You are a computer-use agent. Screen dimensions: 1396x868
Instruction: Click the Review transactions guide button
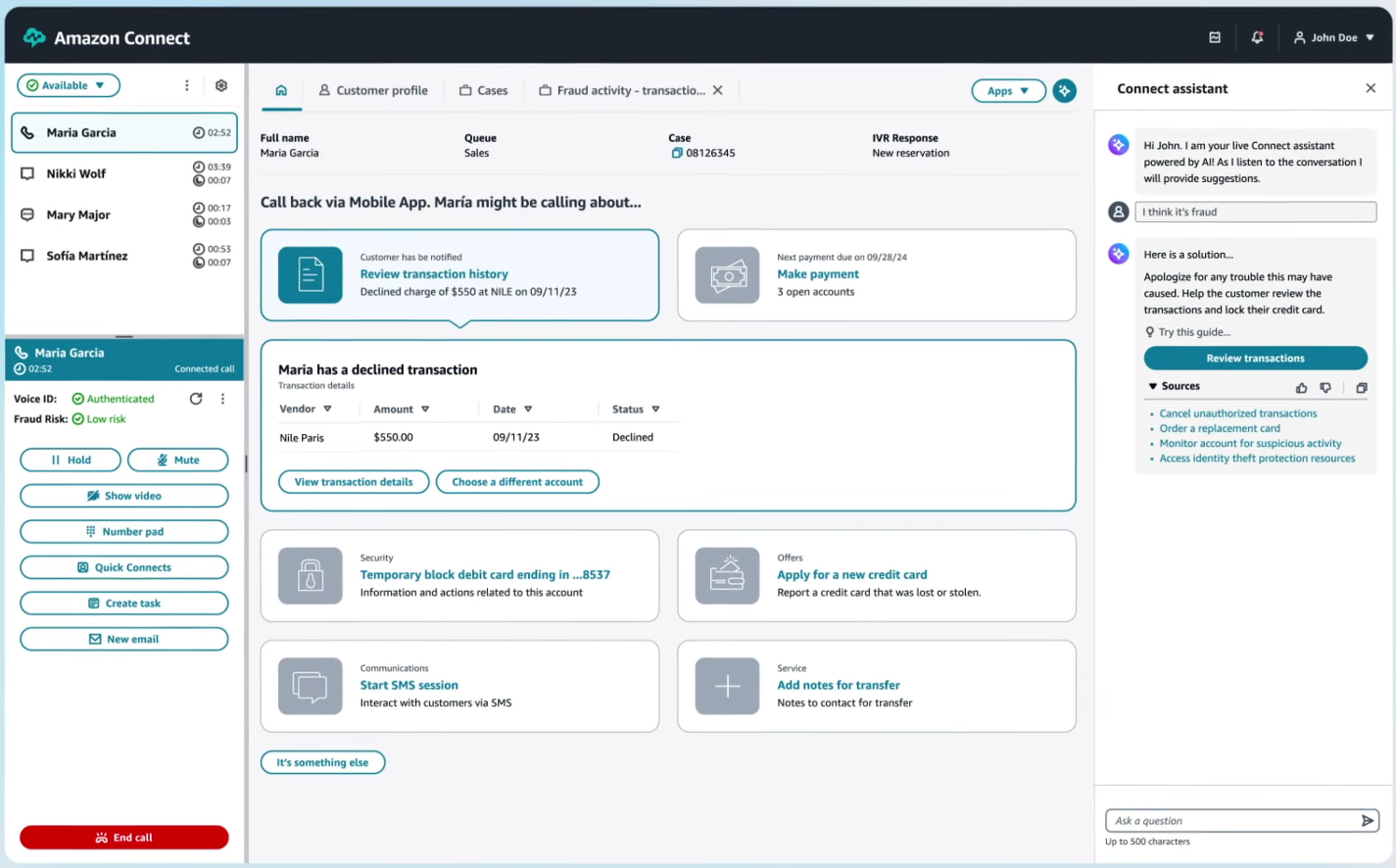(1255, 359)
